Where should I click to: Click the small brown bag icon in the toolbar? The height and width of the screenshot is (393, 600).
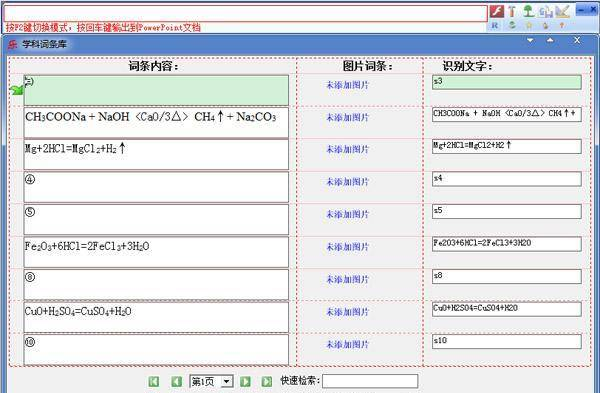pos(545,26)
